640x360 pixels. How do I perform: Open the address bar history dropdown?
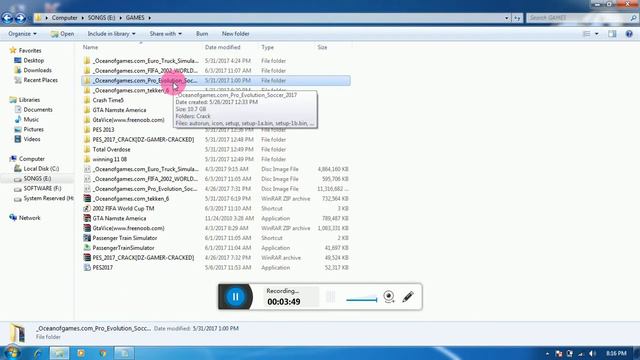507,18
